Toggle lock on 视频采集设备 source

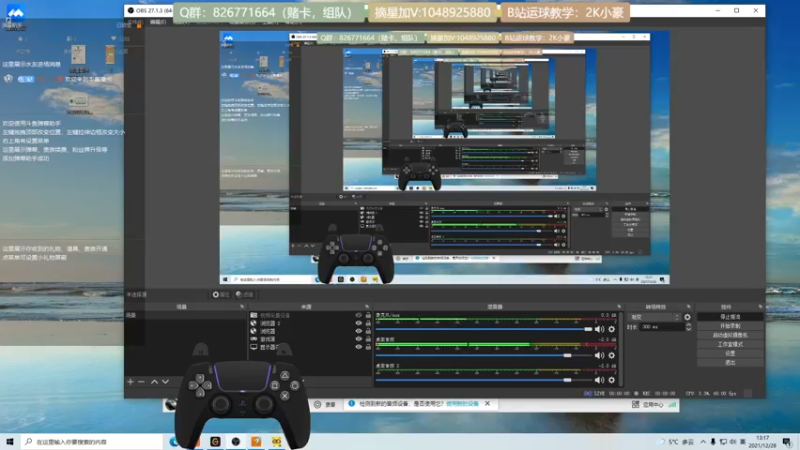click(x=368, y=315)
